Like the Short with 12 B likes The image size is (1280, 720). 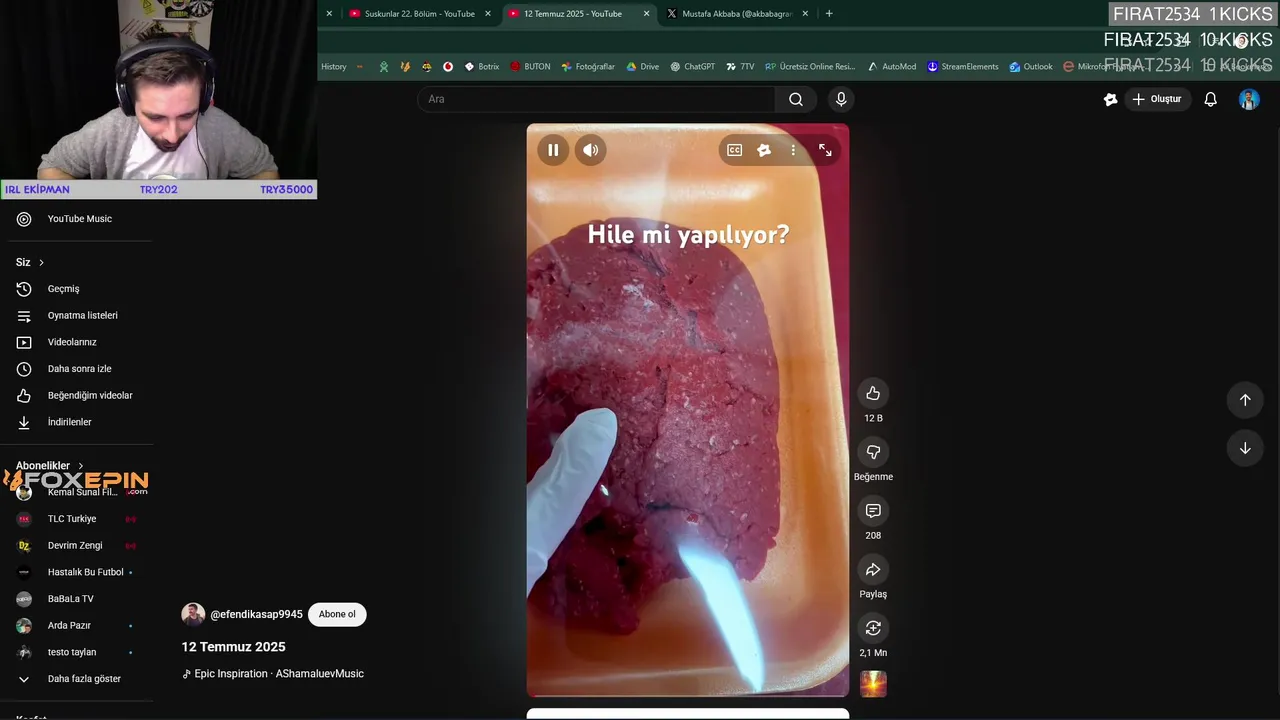point(873,393)
